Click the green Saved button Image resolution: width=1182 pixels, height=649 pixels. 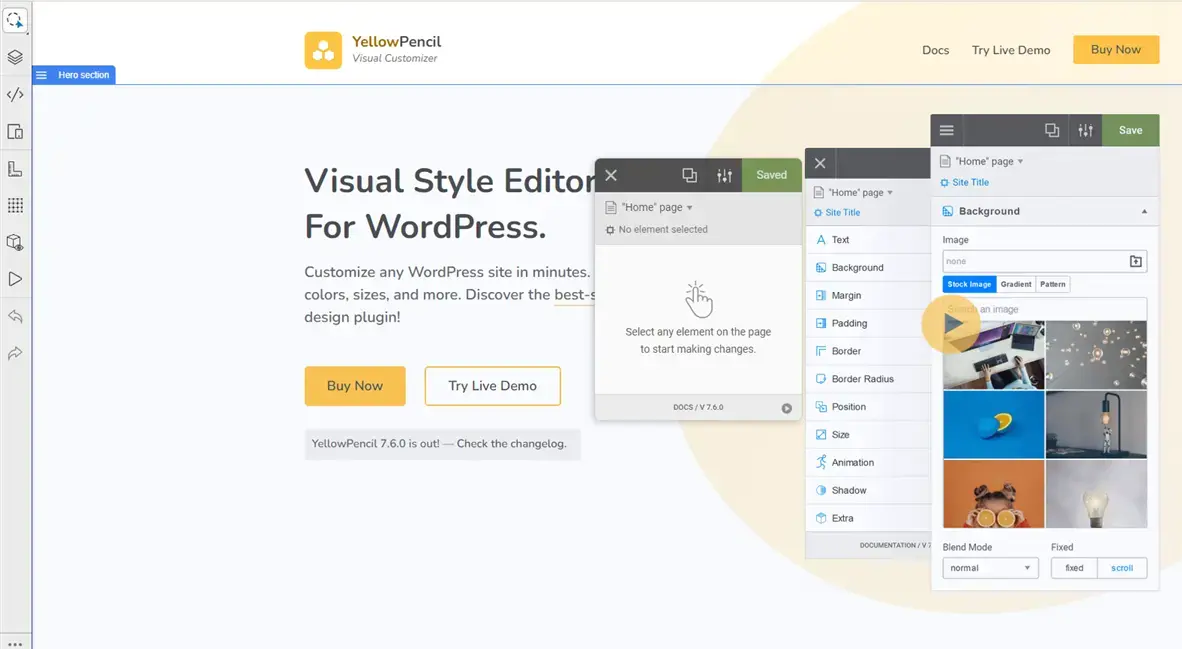(771, 175)
